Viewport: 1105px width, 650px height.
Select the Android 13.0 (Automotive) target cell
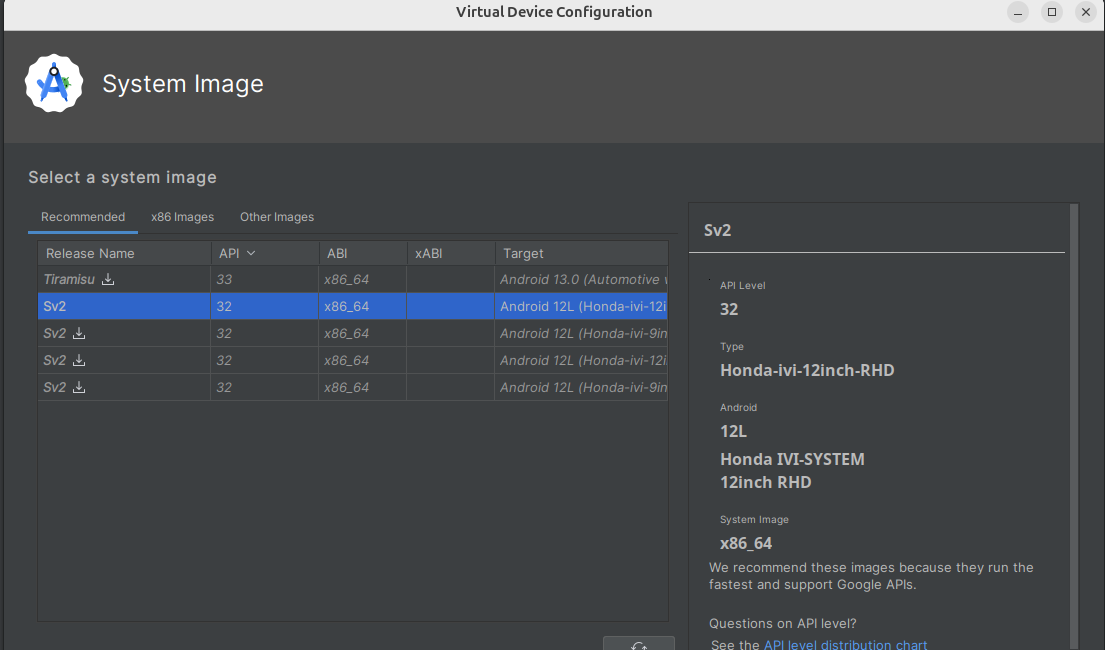pos(581,279)
